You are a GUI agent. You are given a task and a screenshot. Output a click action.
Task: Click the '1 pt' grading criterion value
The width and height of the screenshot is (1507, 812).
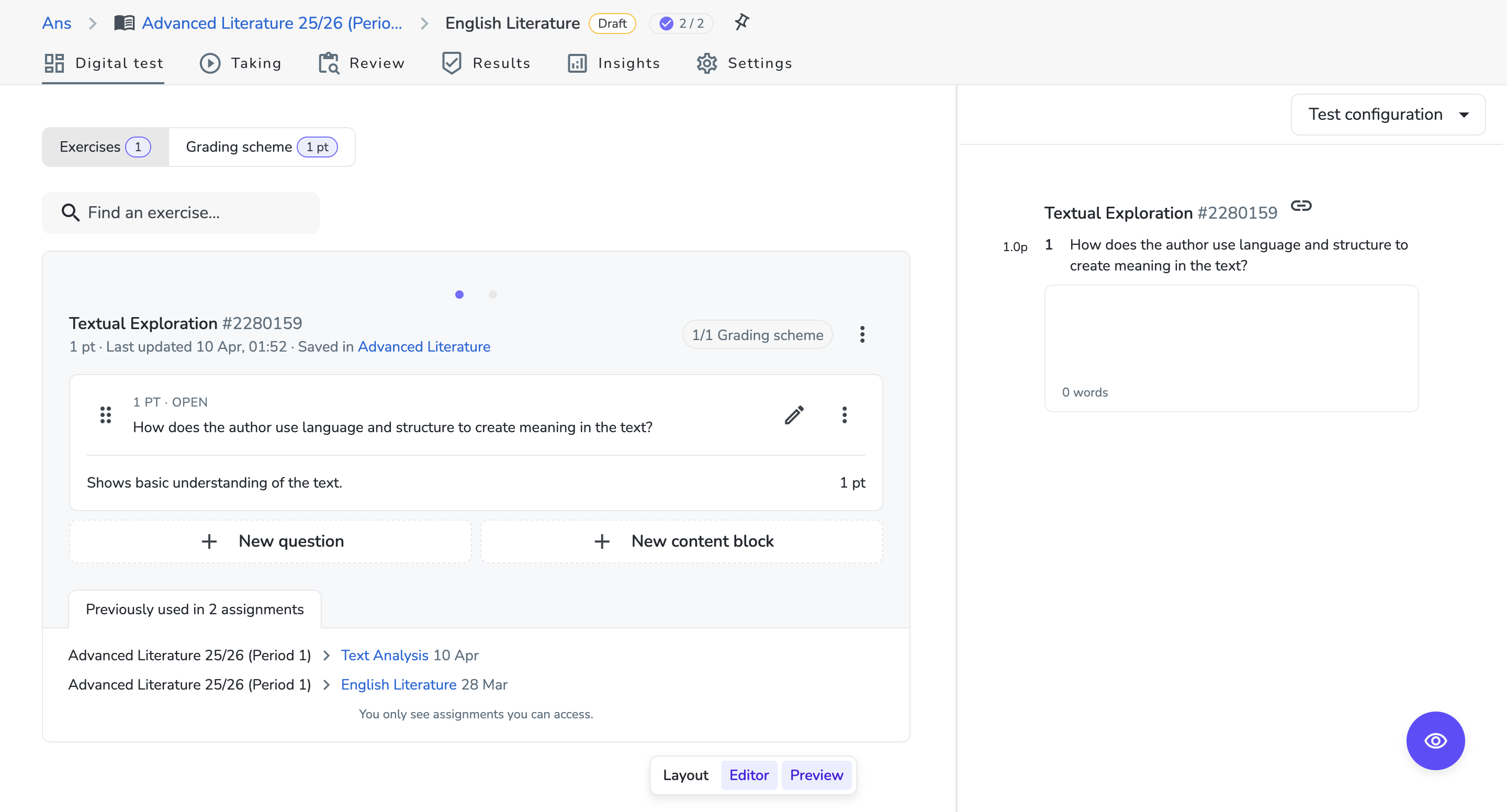point(852,483)
